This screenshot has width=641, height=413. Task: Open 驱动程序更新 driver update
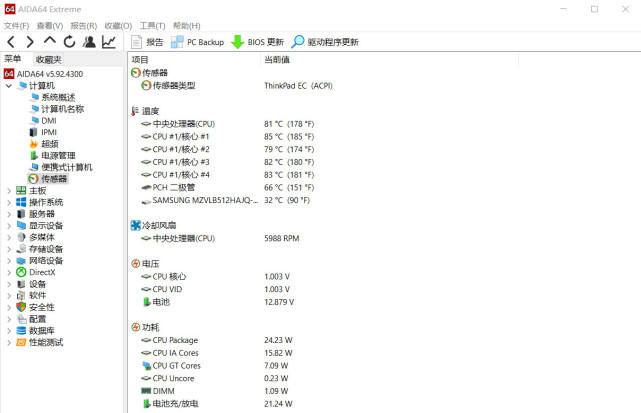pyautogui.click(x=325, y=42)
